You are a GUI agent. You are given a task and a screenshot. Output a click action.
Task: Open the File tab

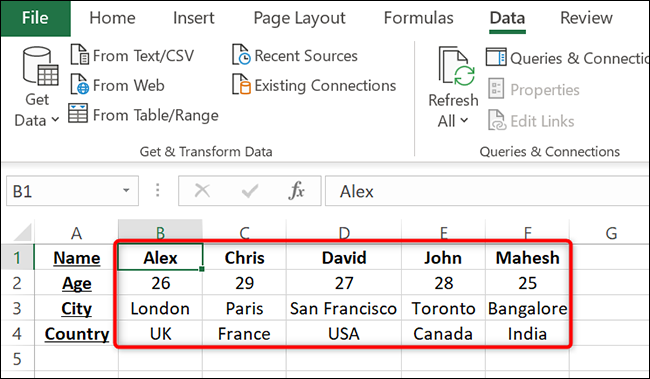click(35, 18)
